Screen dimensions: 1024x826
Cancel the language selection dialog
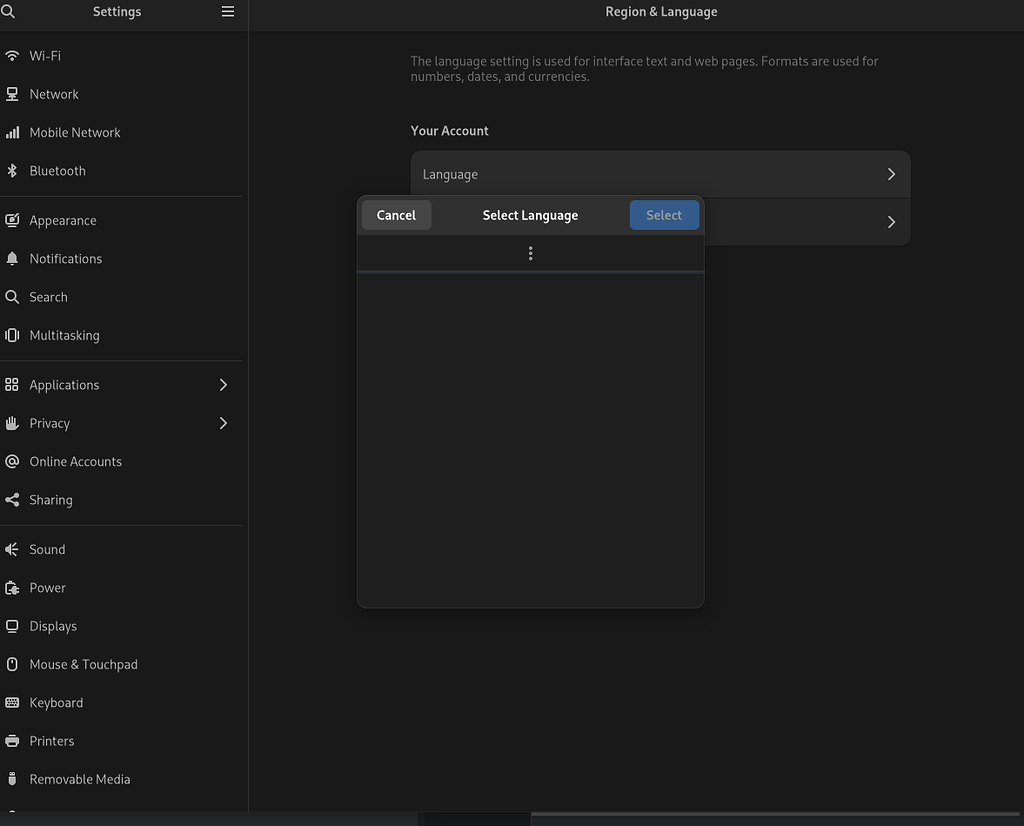396,214
